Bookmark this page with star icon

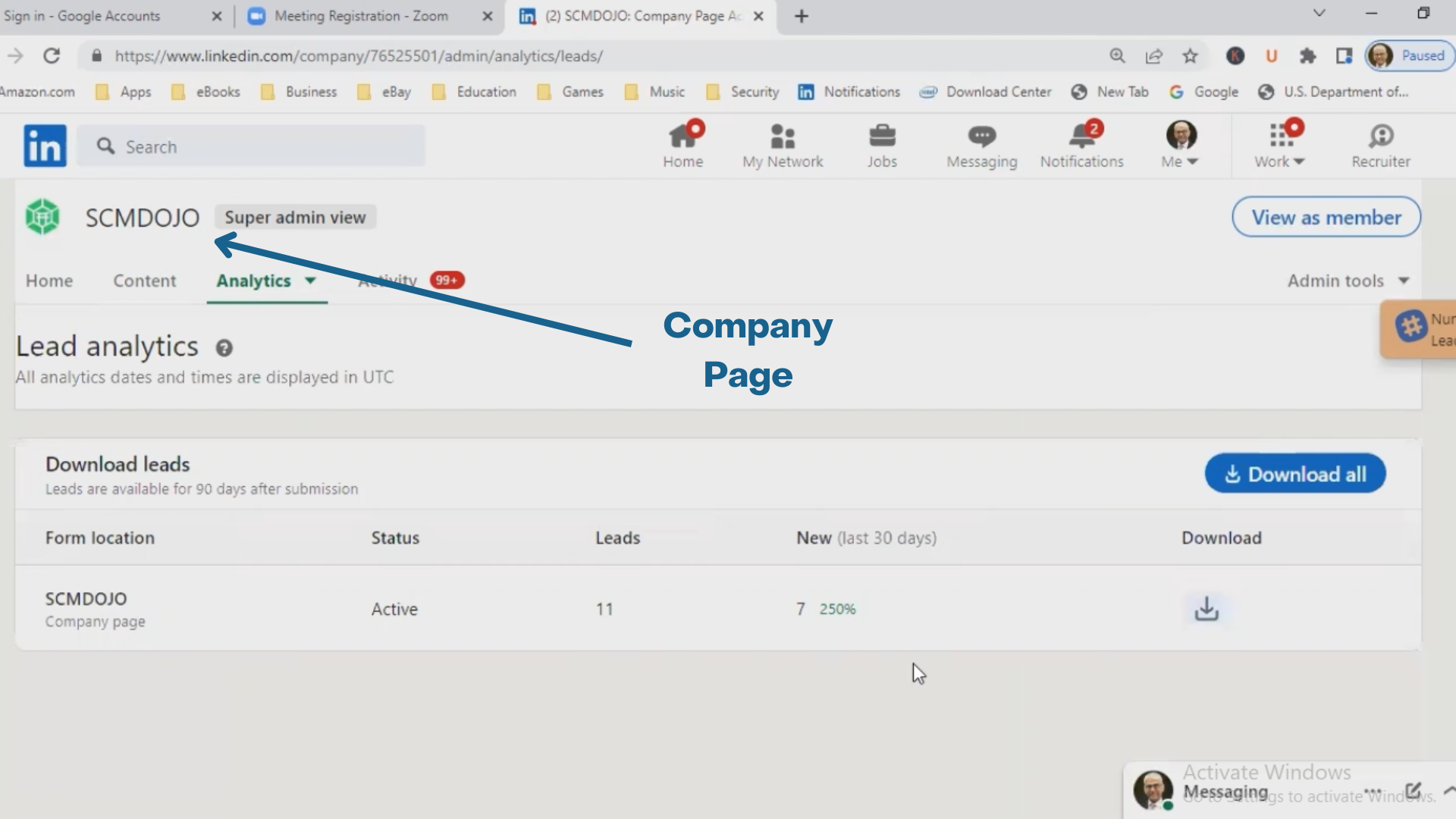tap(1191, 55)
